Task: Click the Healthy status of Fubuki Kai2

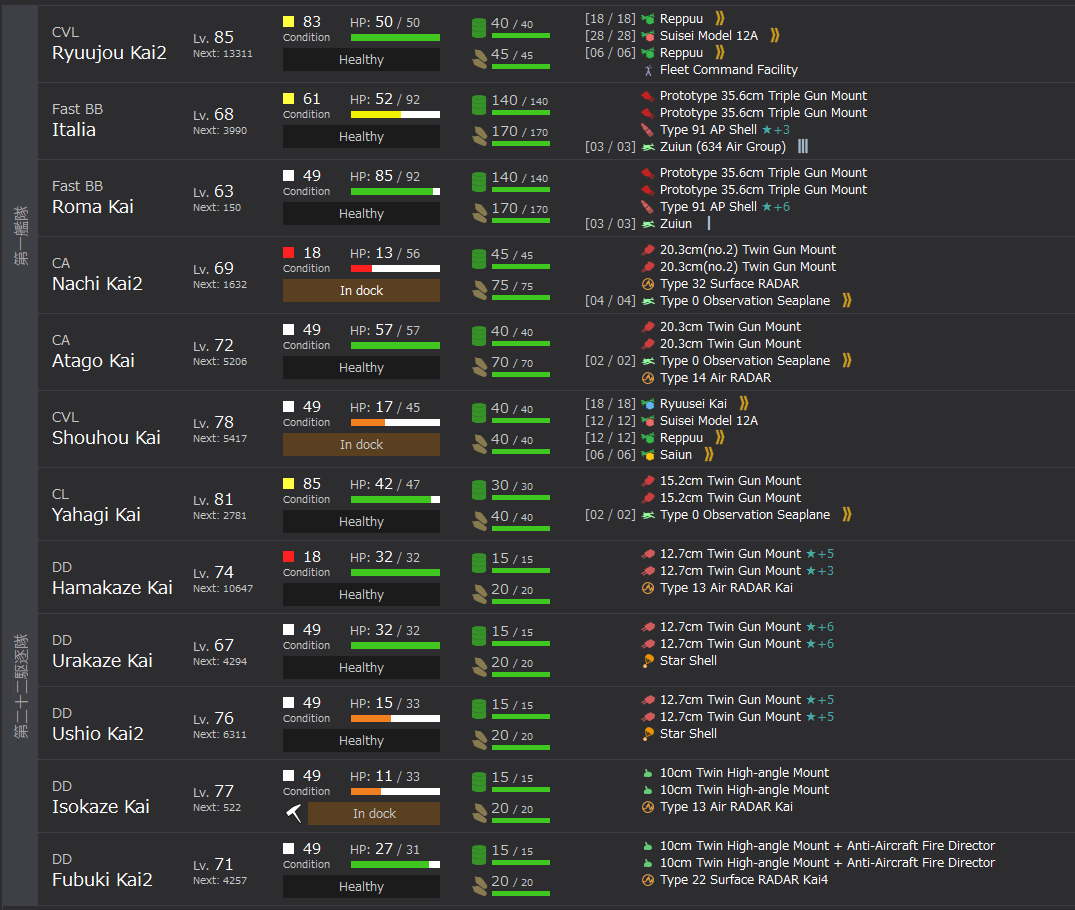Action: 361,887
